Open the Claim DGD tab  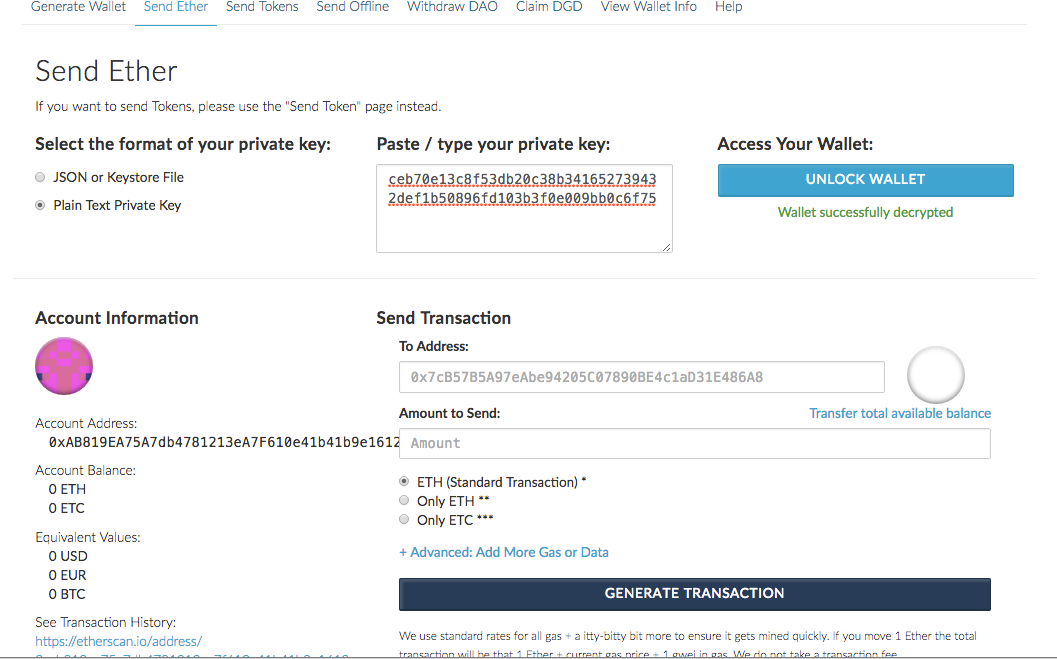tap(549, 7)
